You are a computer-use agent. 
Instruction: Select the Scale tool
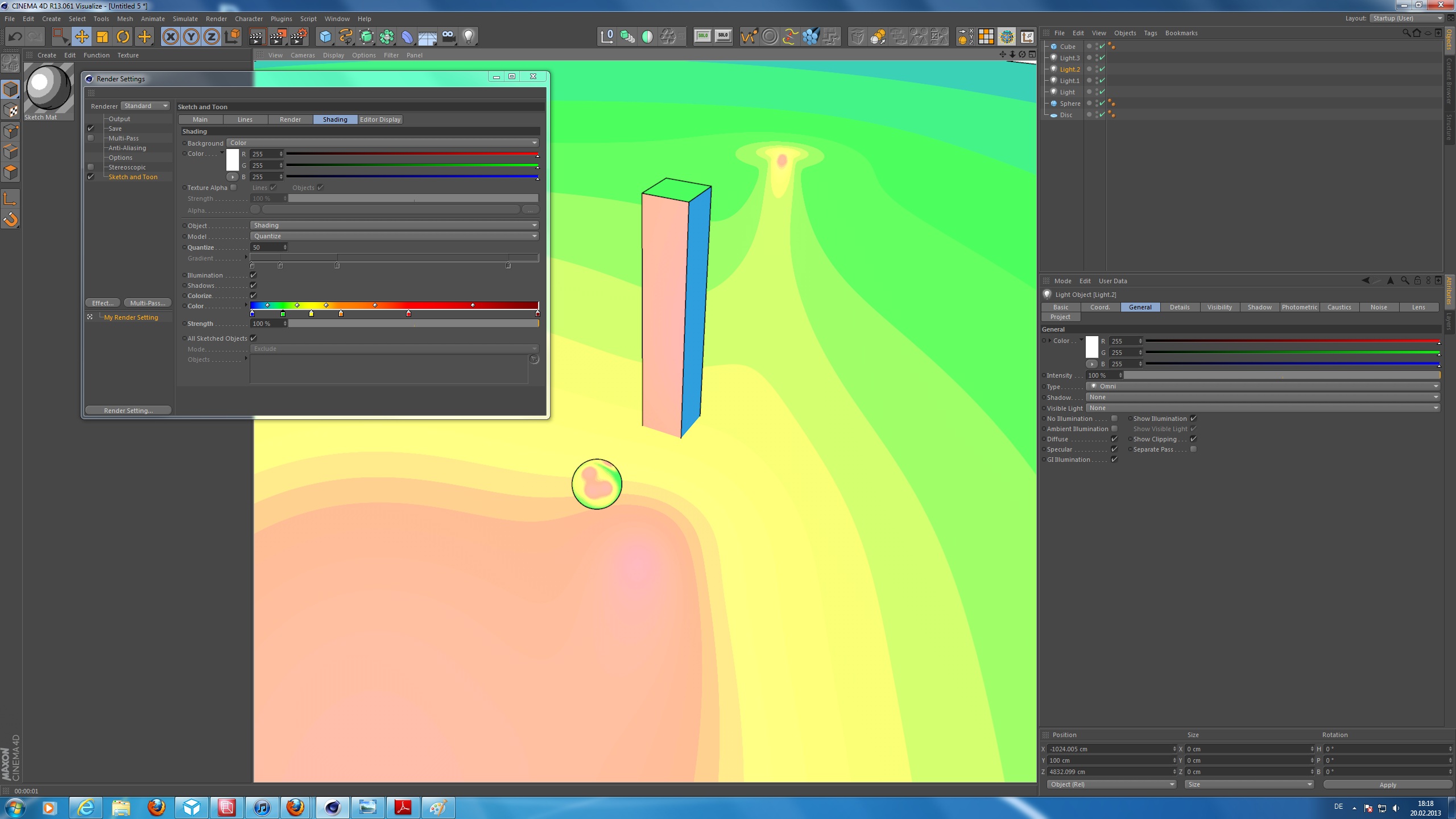pyautogui.click(x=102, y=37)
